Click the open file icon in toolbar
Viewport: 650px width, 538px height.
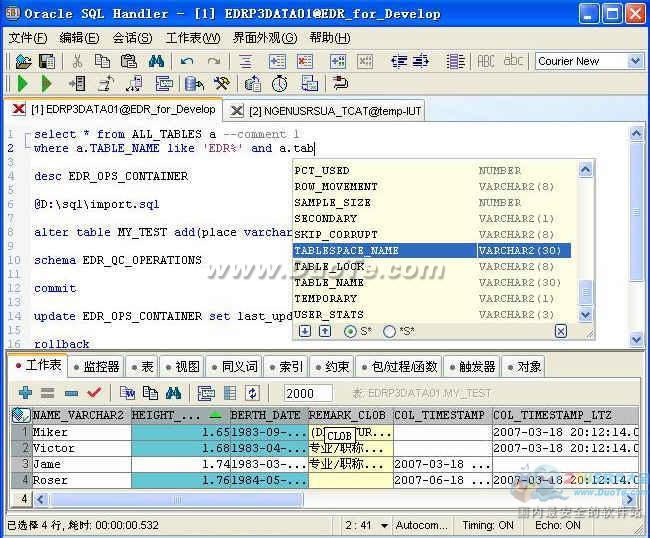[20, 61]
